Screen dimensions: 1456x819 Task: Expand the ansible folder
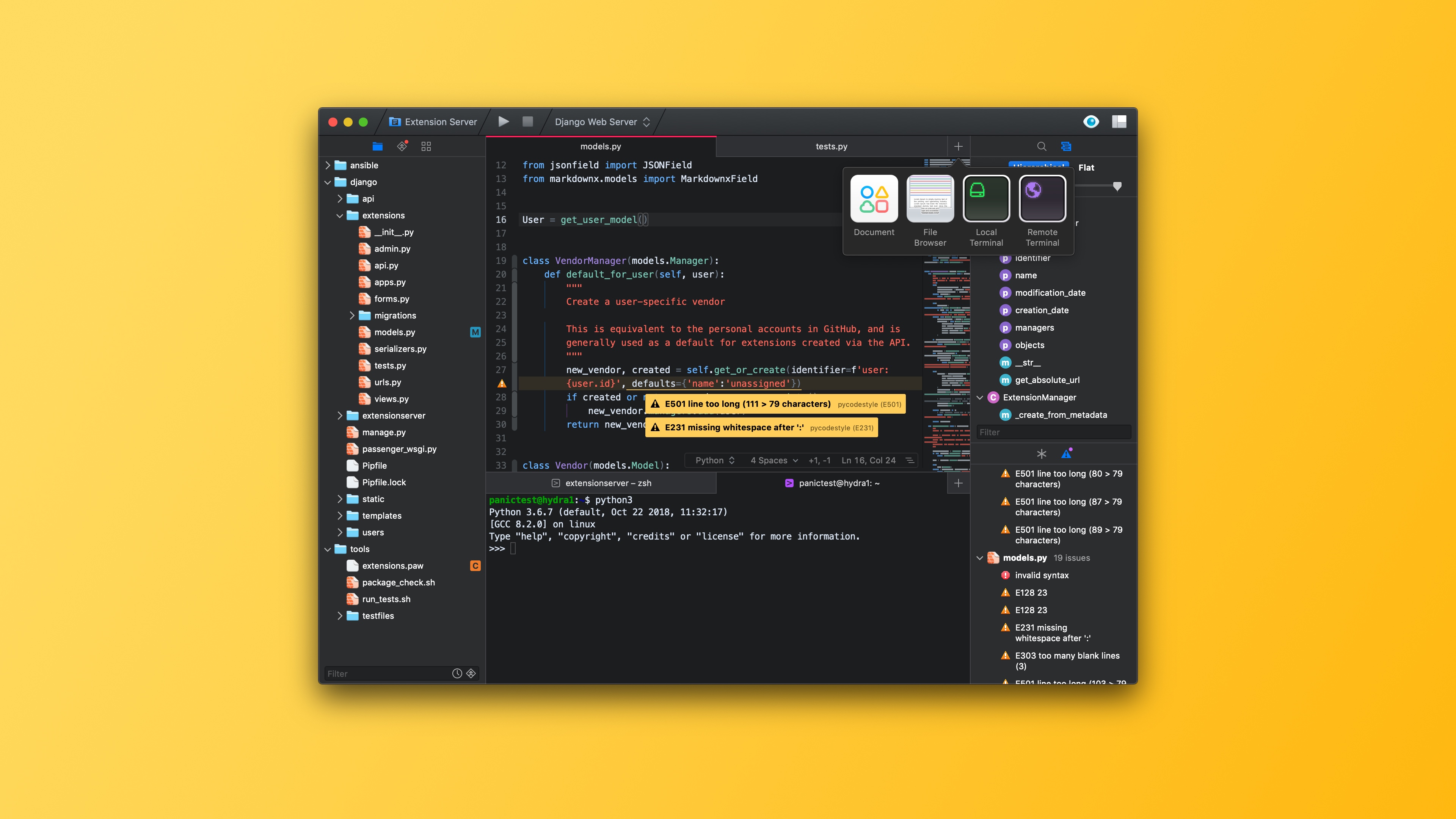(x=328, y=165)
